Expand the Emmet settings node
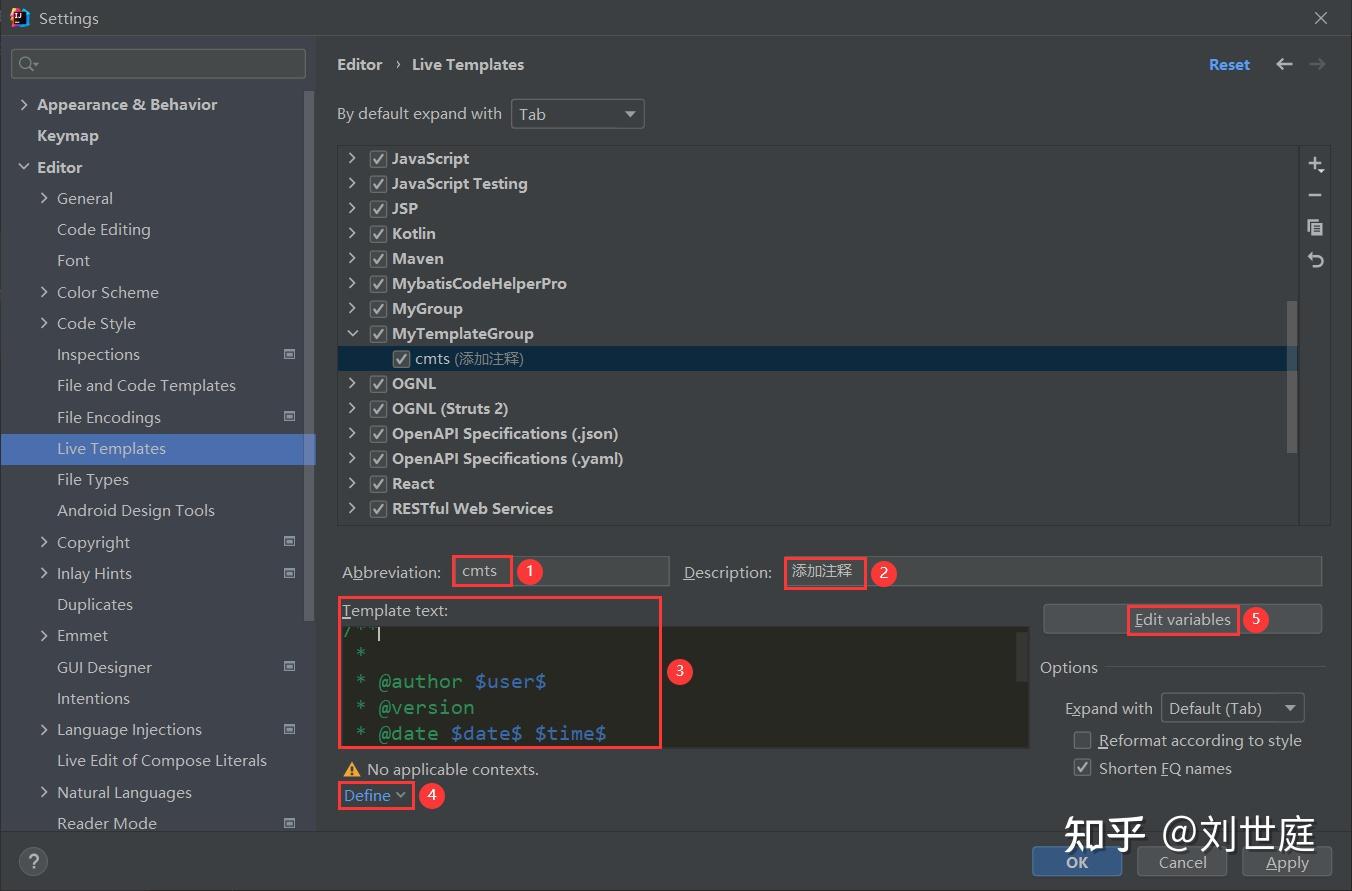This screenshot has height=891, width=1352. (x=44, y=635)
